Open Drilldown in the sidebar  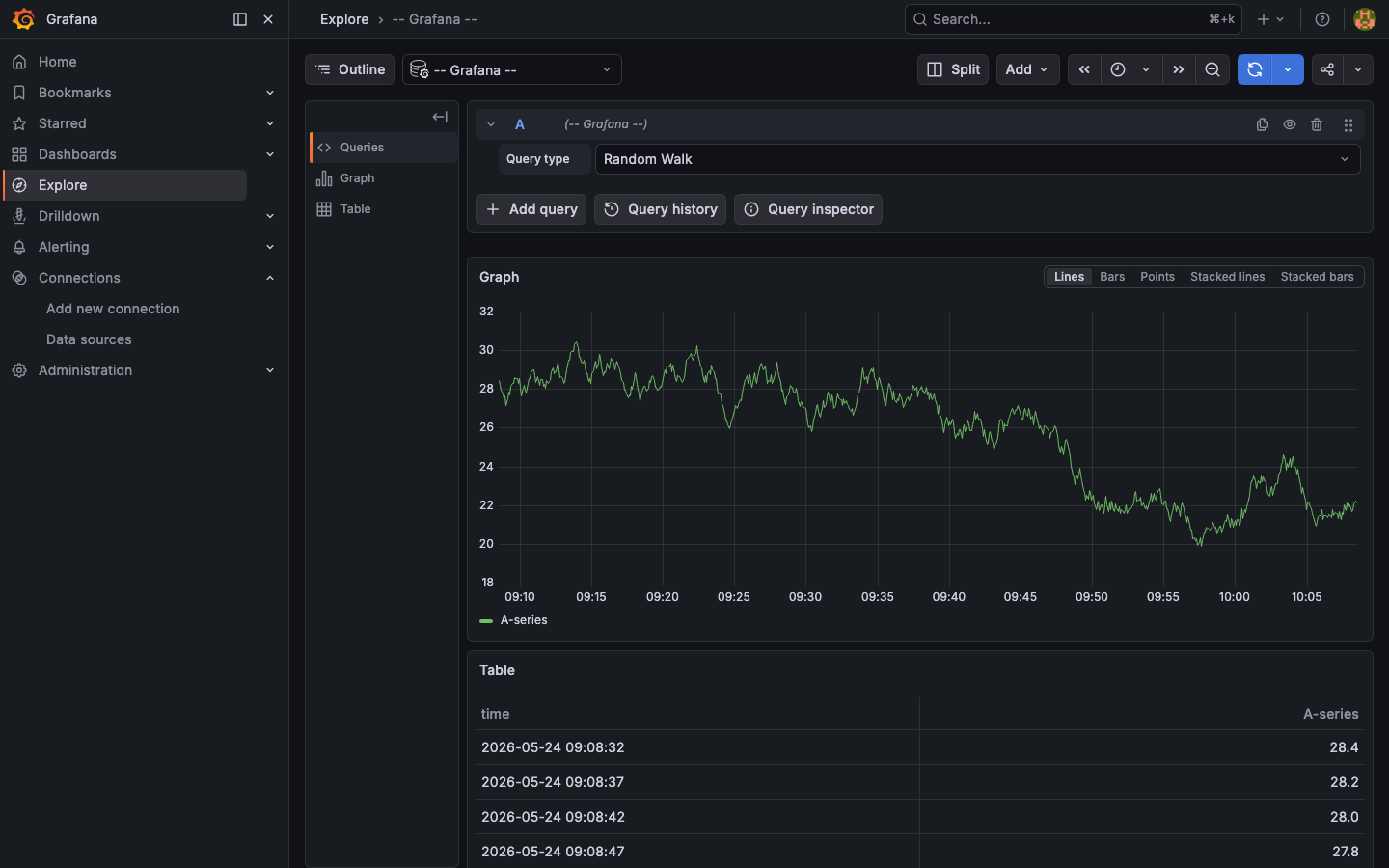pyautogui.click(x=69, y=216)
